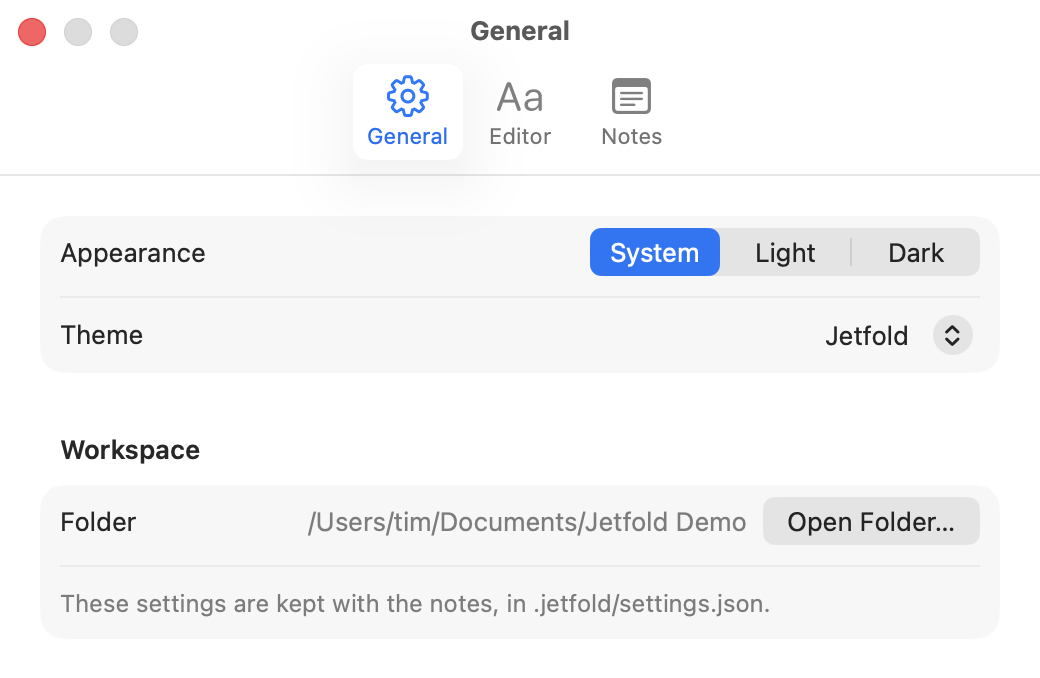Screen dimensions: 1040x678
Task: Click the workspace folder path text
Action: tap(527, 522)
